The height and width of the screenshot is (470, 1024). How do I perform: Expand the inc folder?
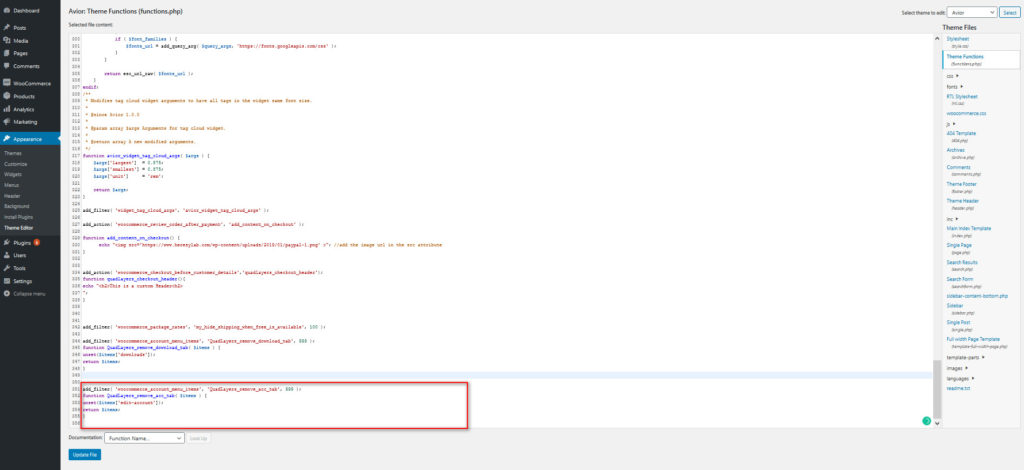point(952,219)
